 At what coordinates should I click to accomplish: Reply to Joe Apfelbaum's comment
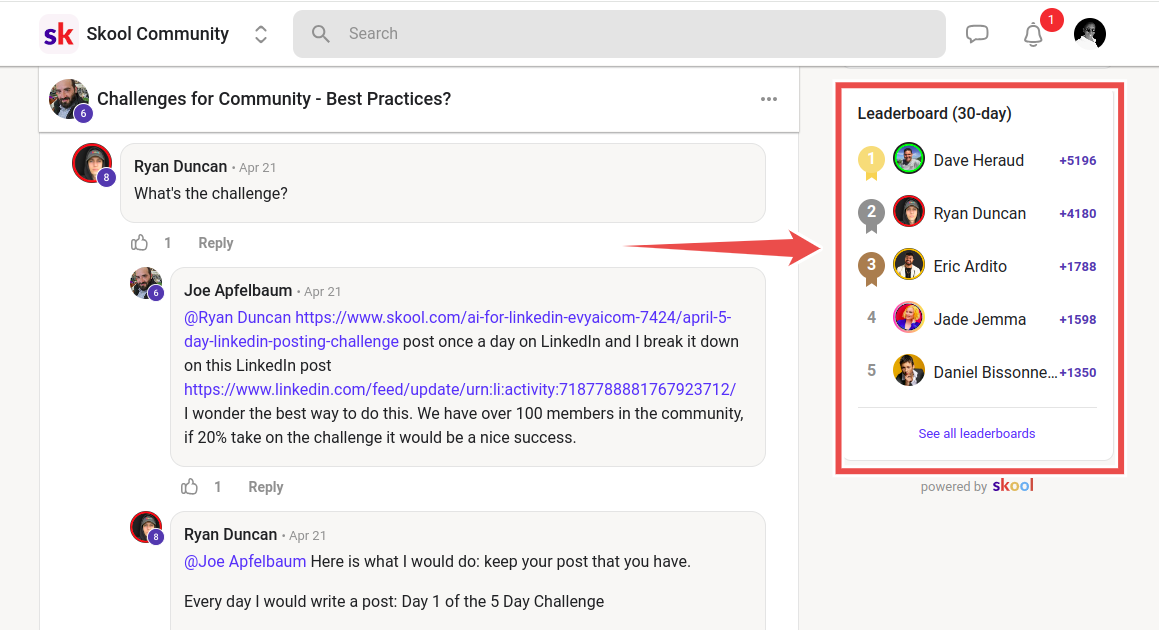[266, 487]
